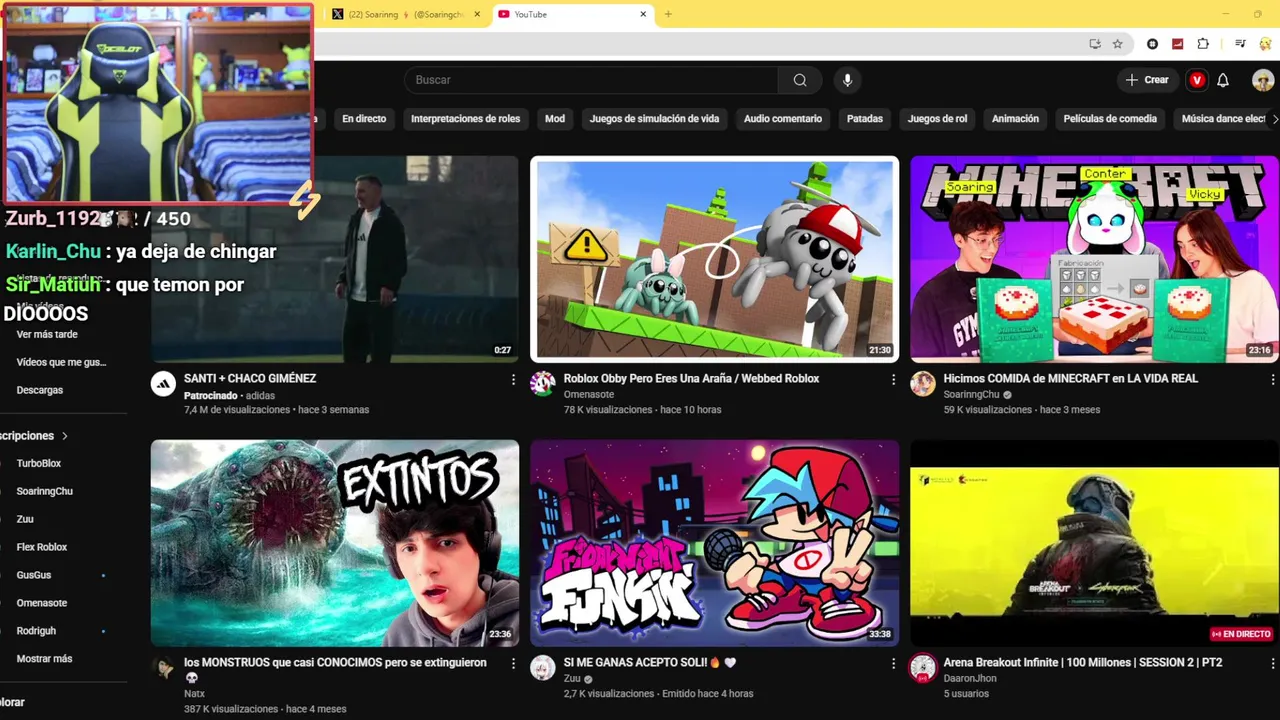
Task: Close the YouTube browser tab
Action: pos(643,14)
